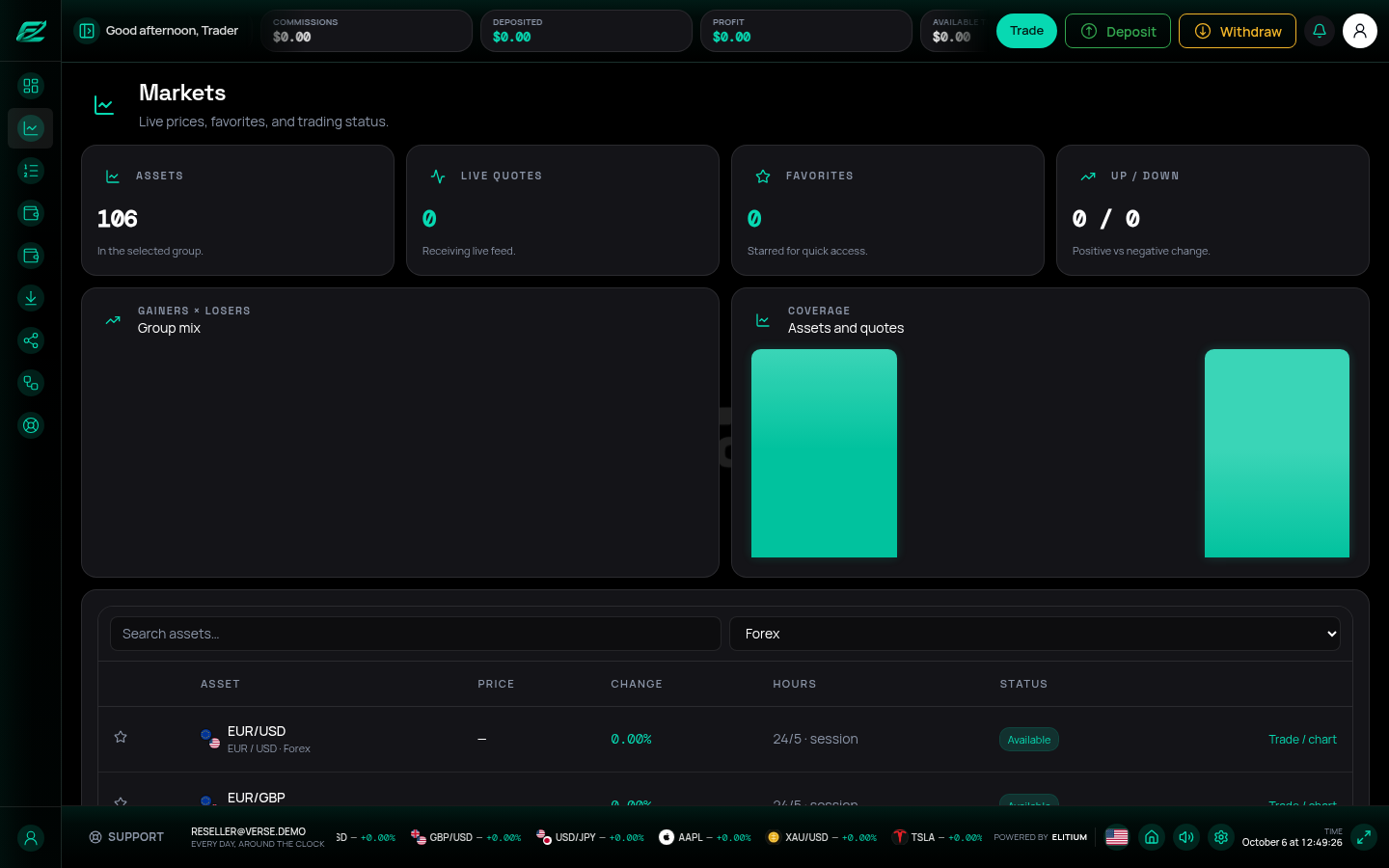Open the white profile avatar menu

coord(1360,31)
